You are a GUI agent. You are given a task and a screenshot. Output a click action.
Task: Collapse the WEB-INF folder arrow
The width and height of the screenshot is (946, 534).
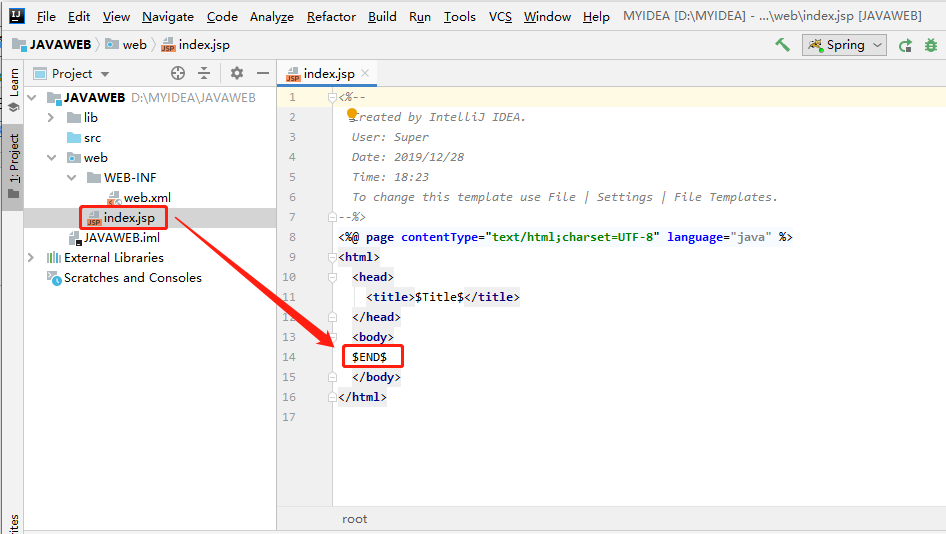pyautogui.click(x=72, y=177)
